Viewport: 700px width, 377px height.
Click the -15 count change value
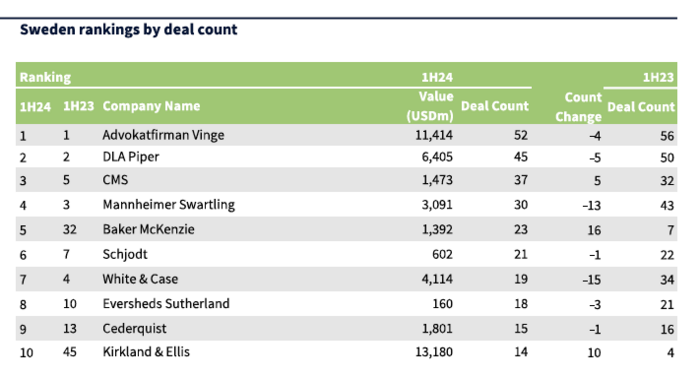592,280
